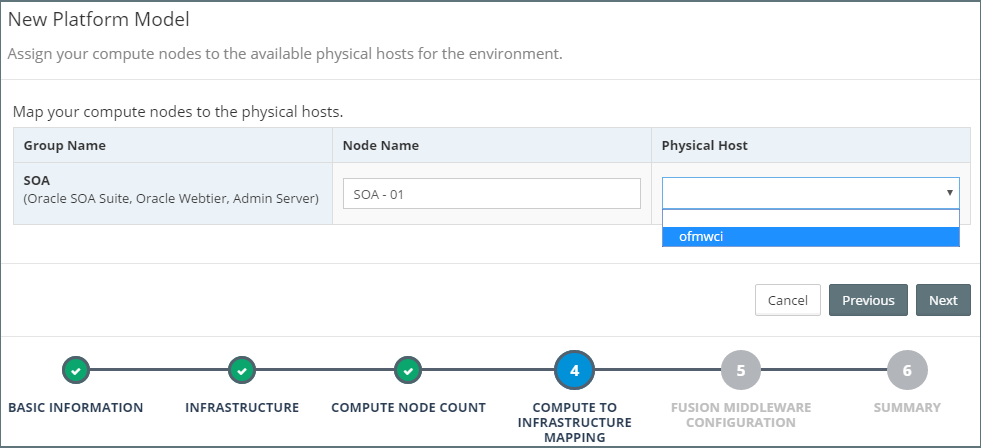Select the blue step 4 circle

point(574,370)
